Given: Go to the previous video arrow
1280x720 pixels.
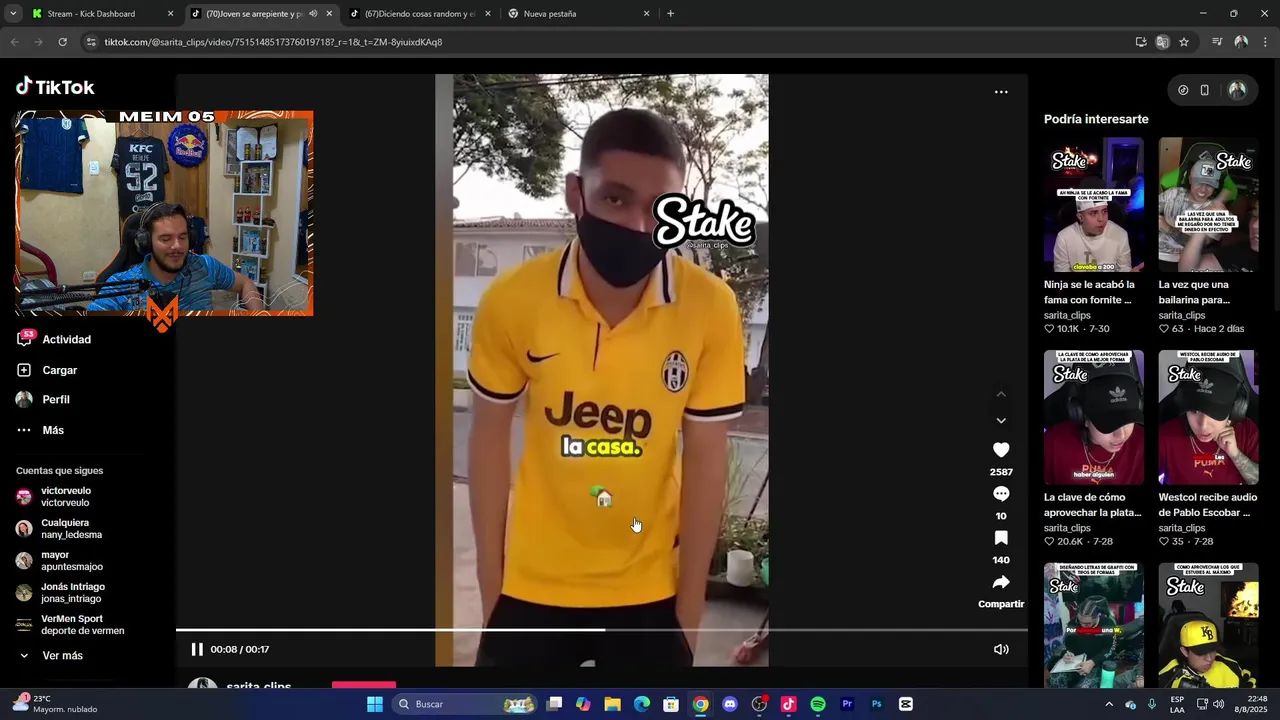Looking at the screenshot, I should (1001, 394).
